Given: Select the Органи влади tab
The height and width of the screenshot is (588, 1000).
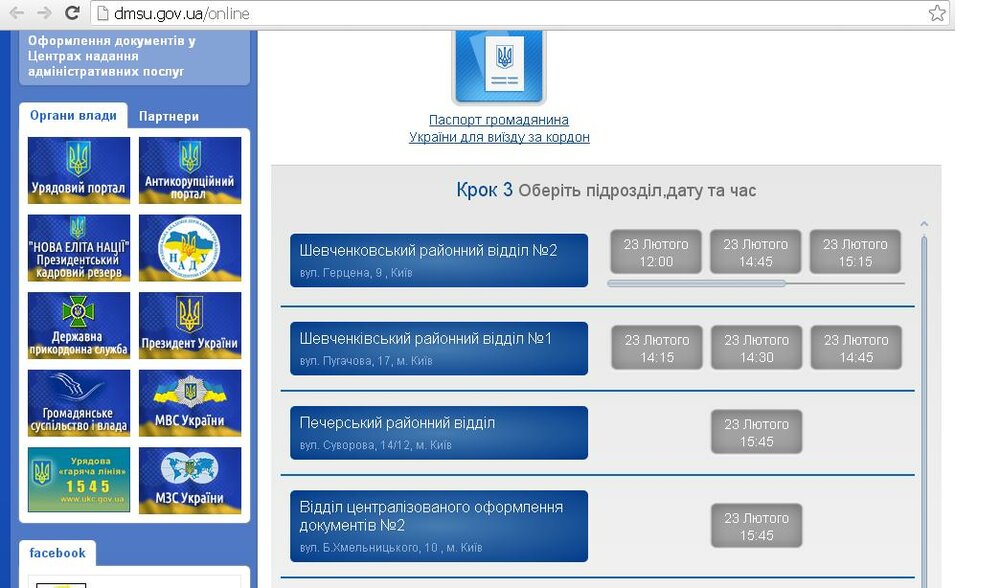Looking at the screenshot, I should click(73, 115).
